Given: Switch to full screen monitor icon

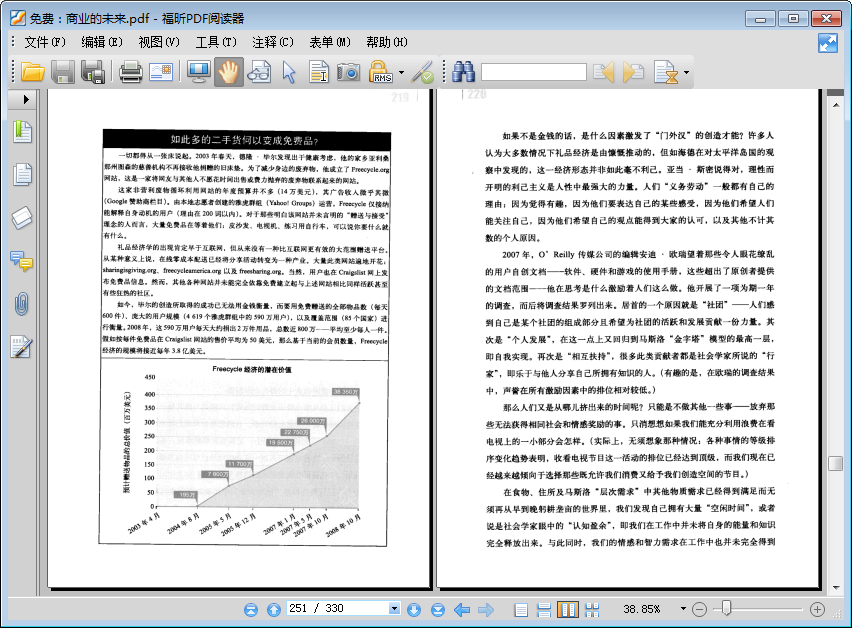Looking at the screenshot, I should click(199, 71).
